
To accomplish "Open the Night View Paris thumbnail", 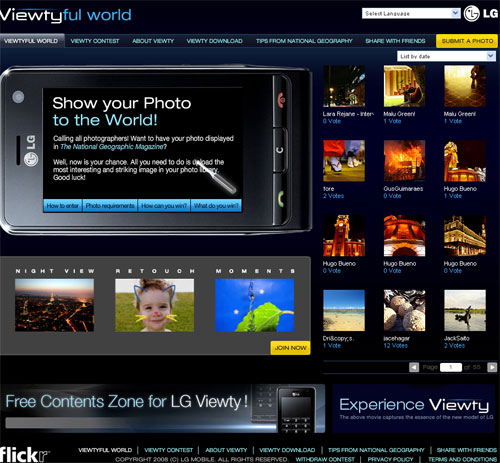I will [x=54, y=305].
